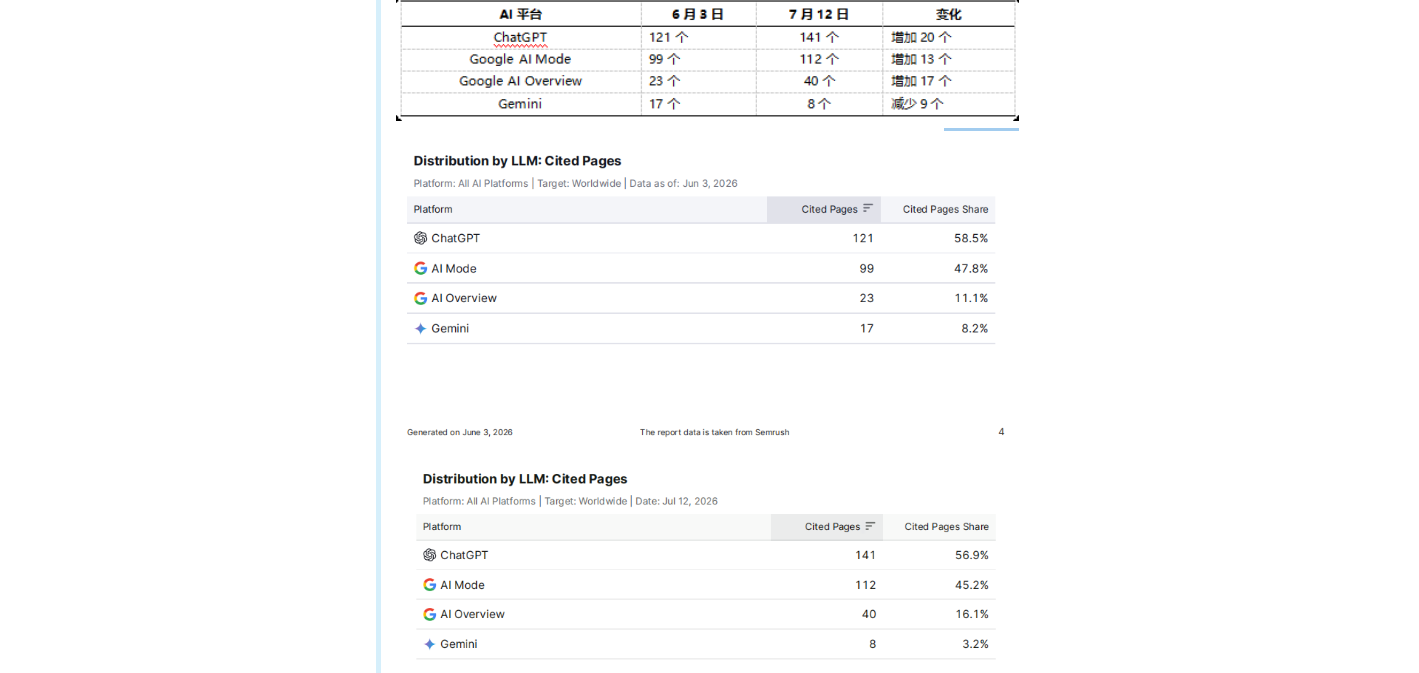The image size is (1419, 673).
Task: Click the Google logo beside AI Mode, Jul 12 report
Action: (429, 585)
